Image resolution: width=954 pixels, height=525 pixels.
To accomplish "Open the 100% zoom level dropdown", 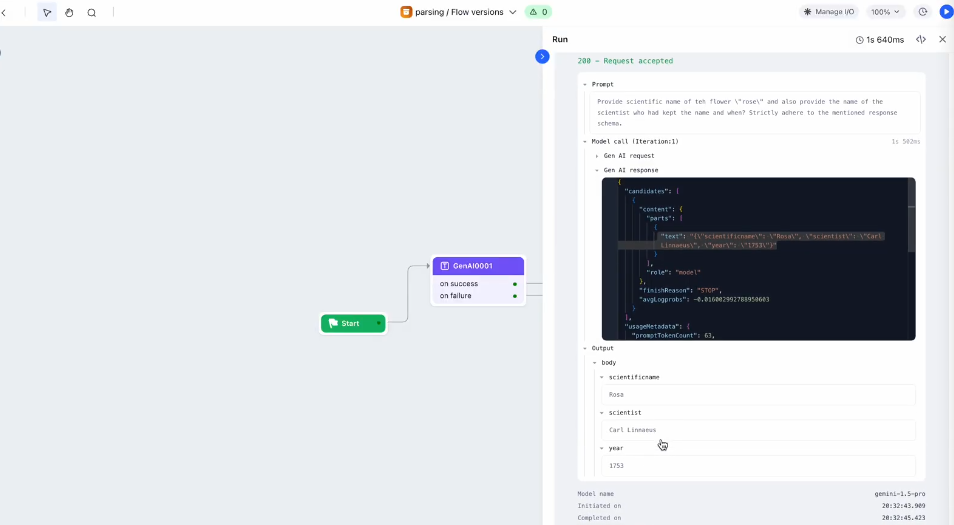I will [x=885, y=12].
